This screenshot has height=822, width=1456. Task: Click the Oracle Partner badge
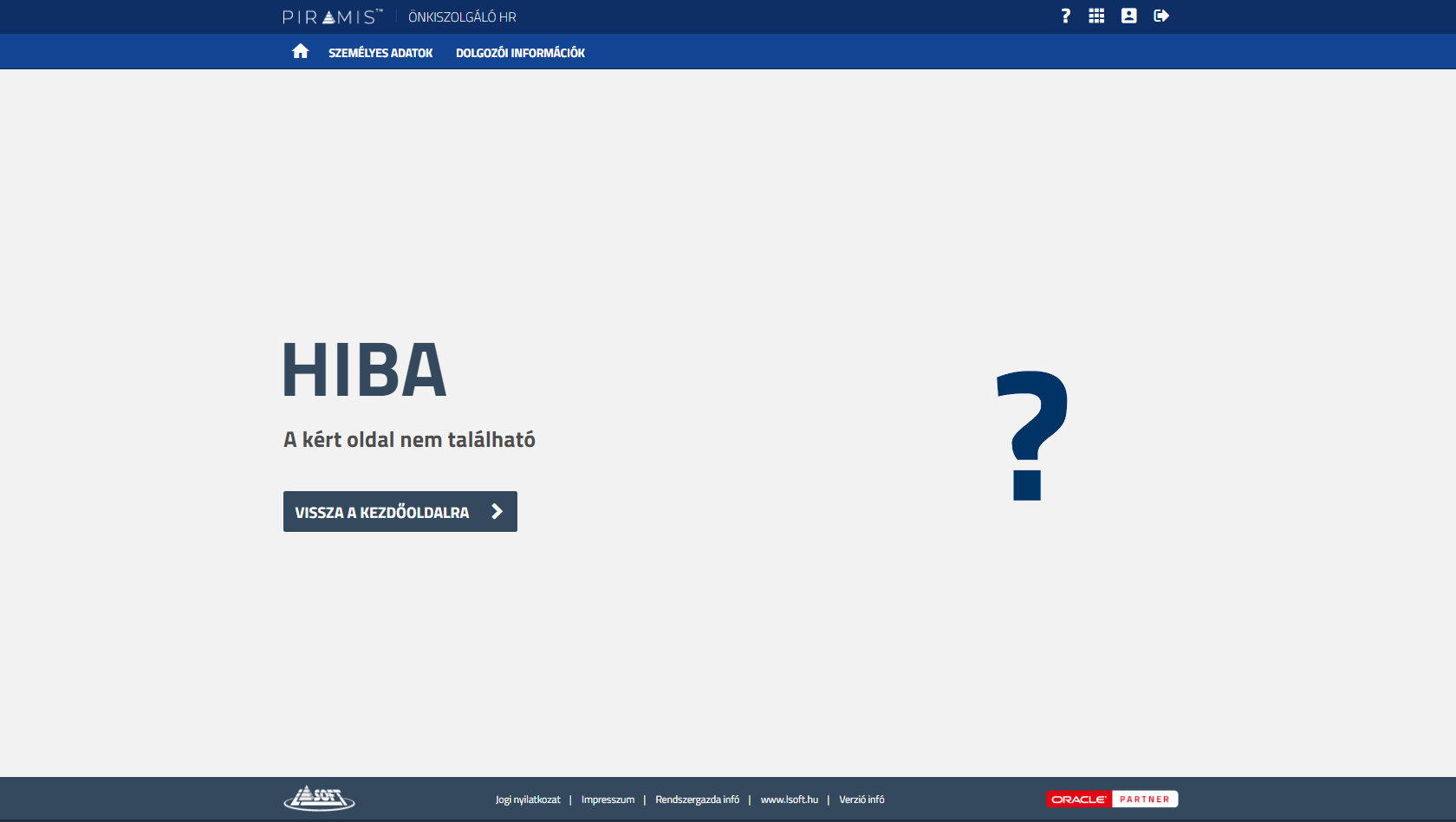pyautogui.click(x=1112, y=799)
